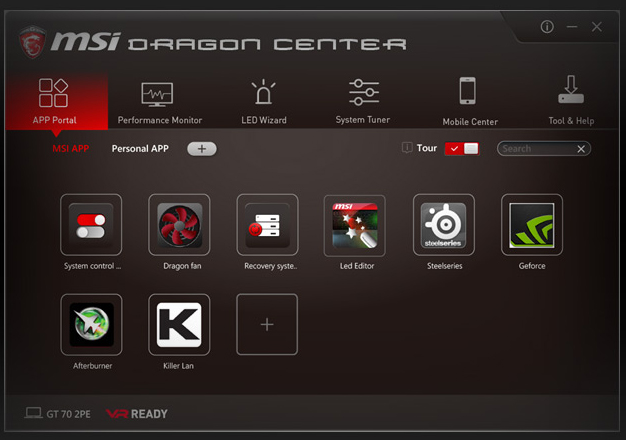Close the Dragon Center window
This screenshot has width=626, height=440.
click(597, 27)
